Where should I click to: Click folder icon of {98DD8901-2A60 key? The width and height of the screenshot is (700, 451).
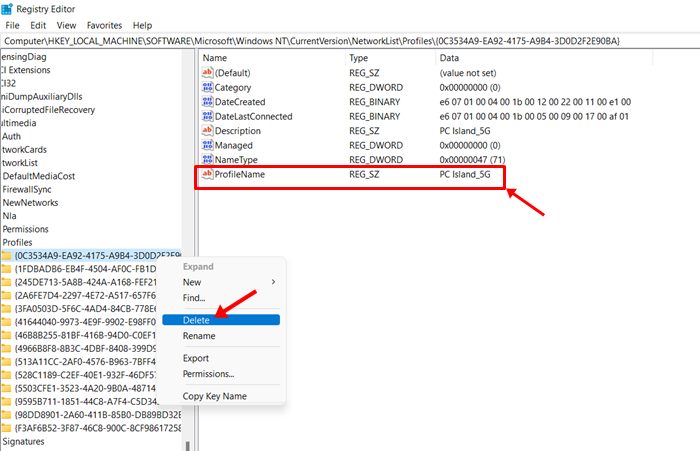(x=6, y=415)
